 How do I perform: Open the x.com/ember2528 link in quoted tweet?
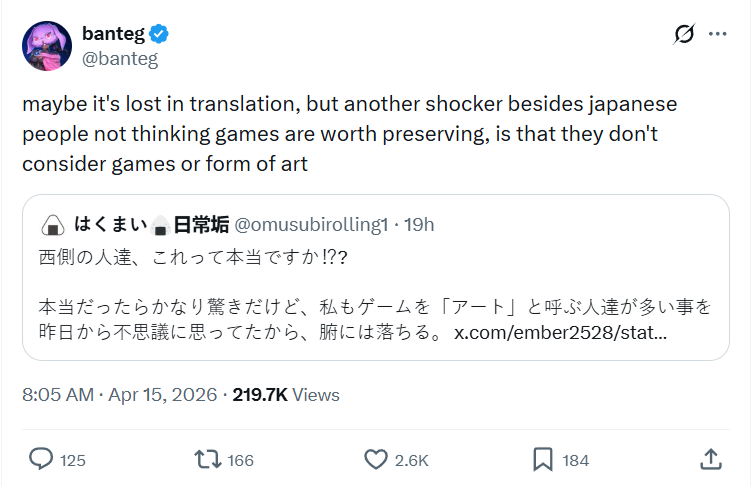560,332
